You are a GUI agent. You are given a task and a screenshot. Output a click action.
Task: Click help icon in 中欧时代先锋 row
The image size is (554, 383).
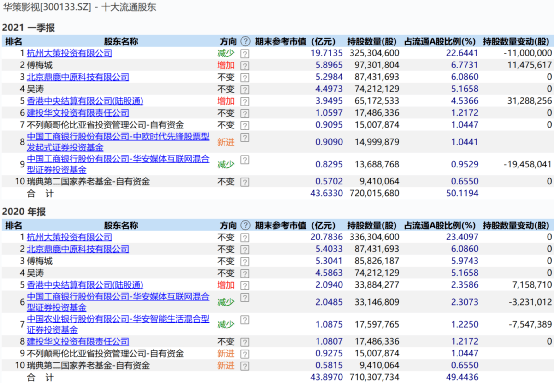tap(244, 137)
